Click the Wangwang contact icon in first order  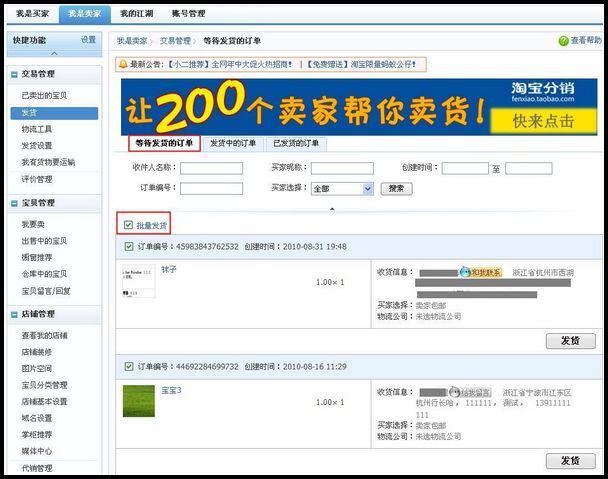click(x=465, y=272)
